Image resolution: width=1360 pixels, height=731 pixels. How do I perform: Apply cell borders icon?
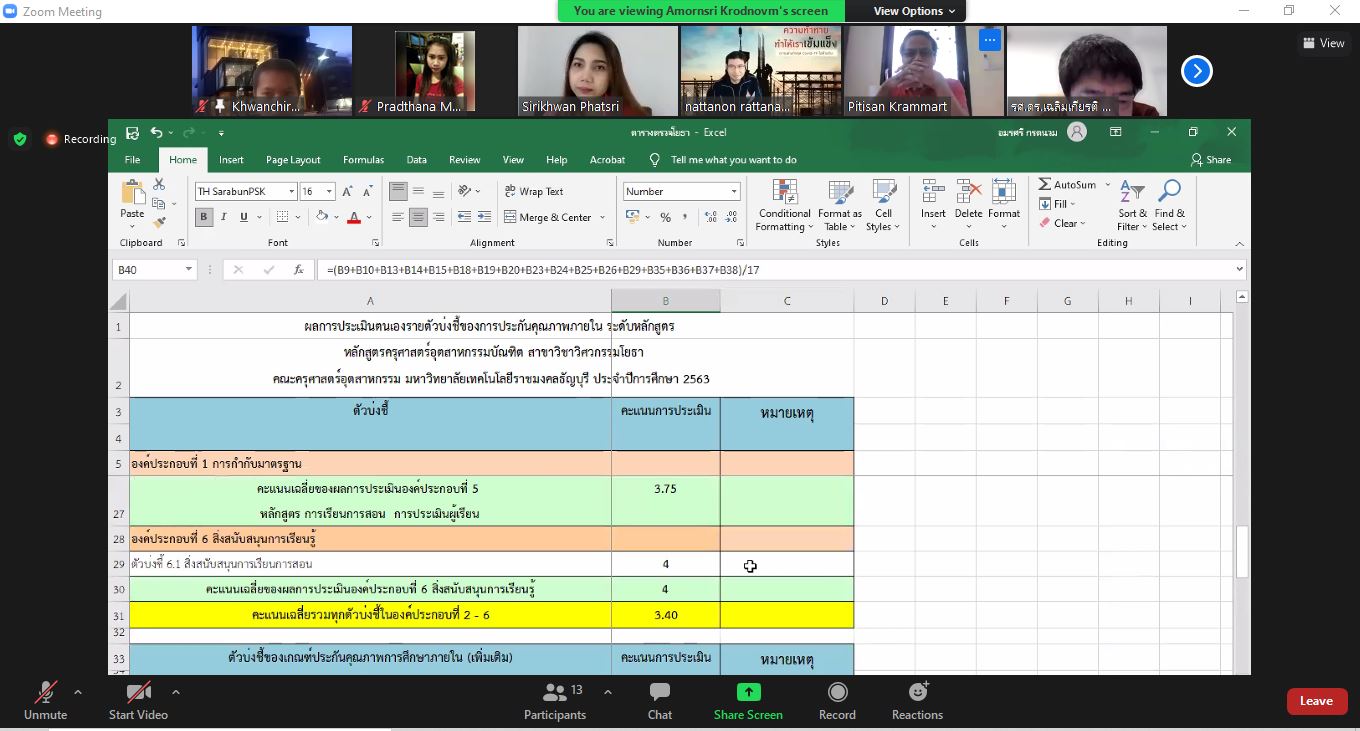(x=282, y=217)
